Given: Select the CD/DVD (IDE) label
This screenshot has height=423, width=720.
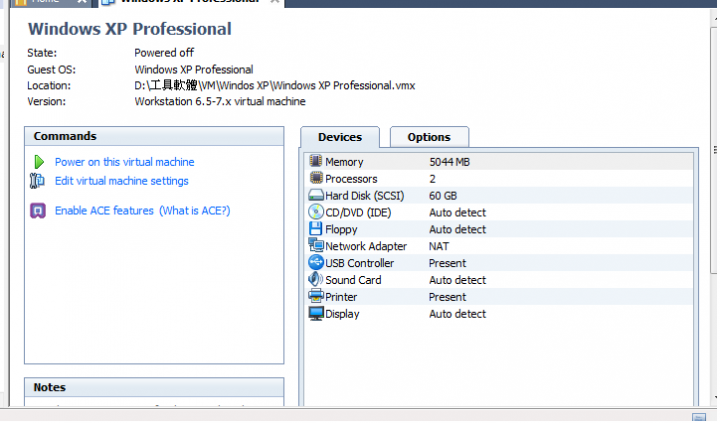Looking at the screenshot, I should (x=358, y=213).
